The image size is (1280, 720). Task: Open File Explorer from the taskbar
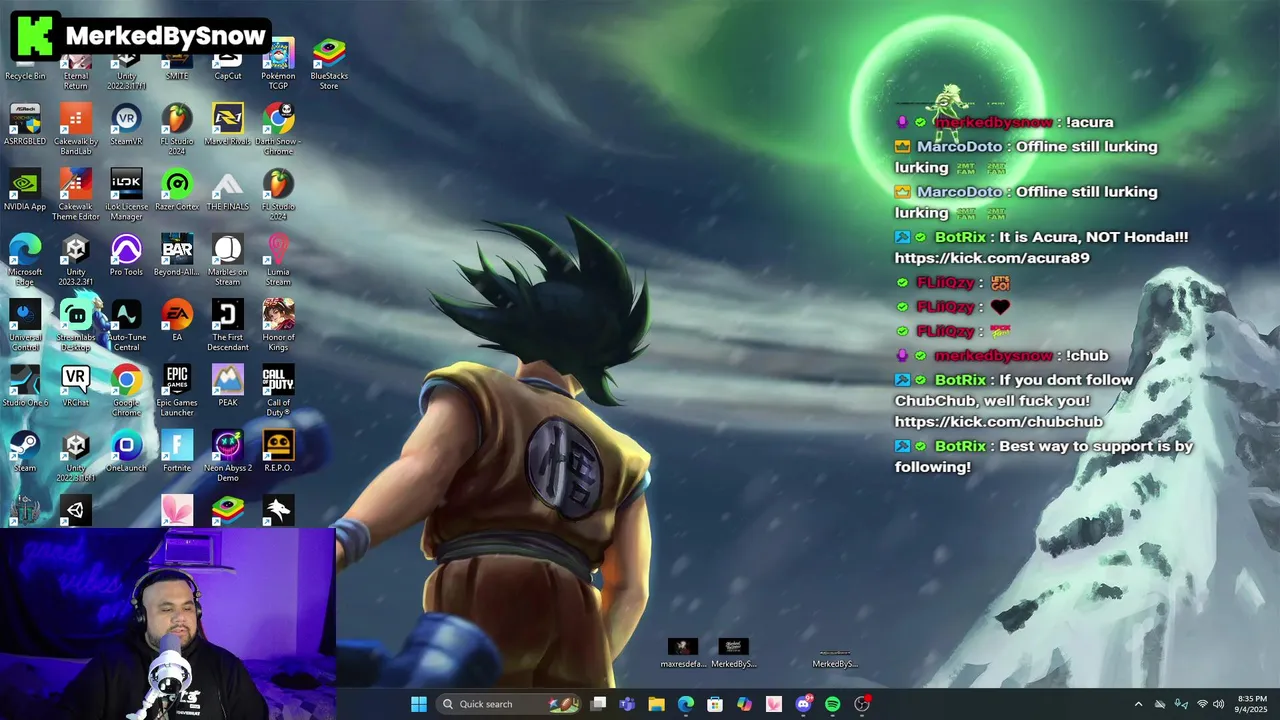tap(656, 704)
